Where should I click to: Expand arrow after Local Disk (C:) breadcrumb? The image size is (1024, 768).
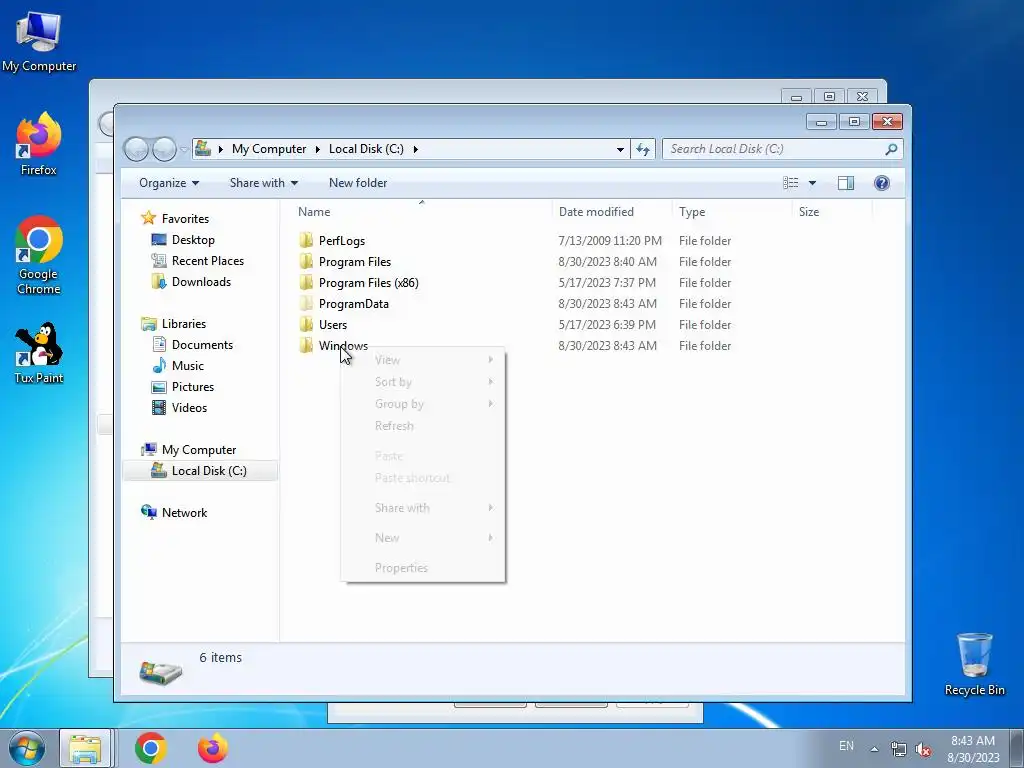point(415,149)
